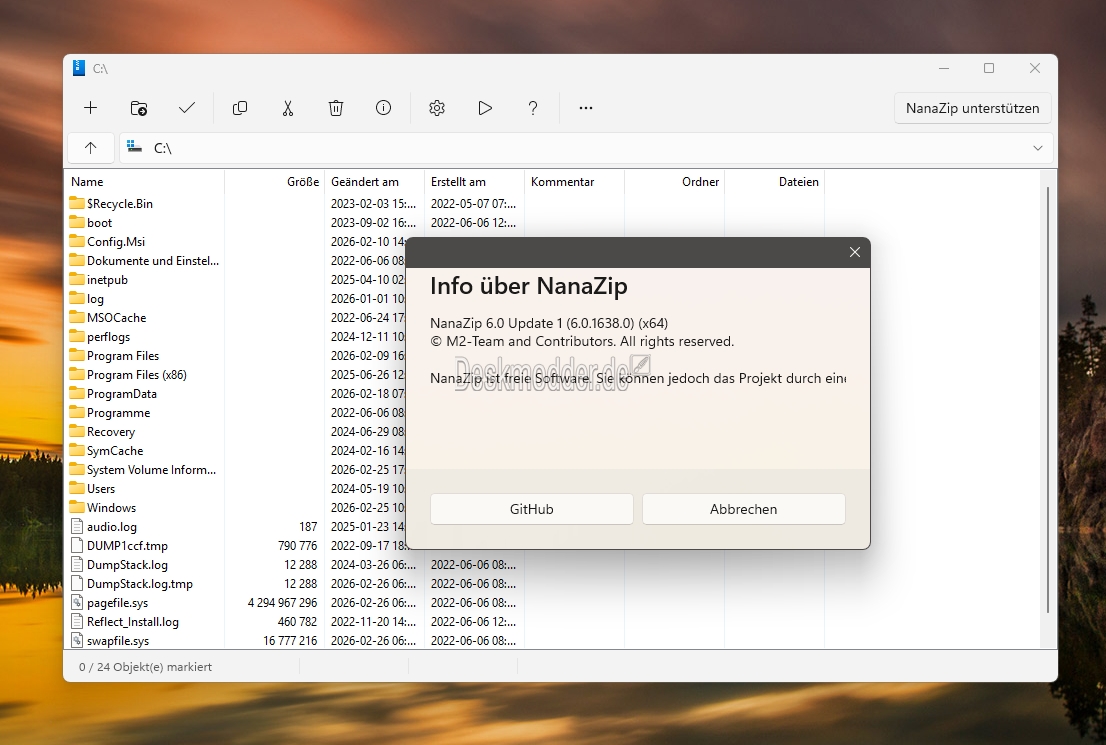The image size is (1106, 745).
Task: Open settings with the gear icon
Action: coord(437,108)
